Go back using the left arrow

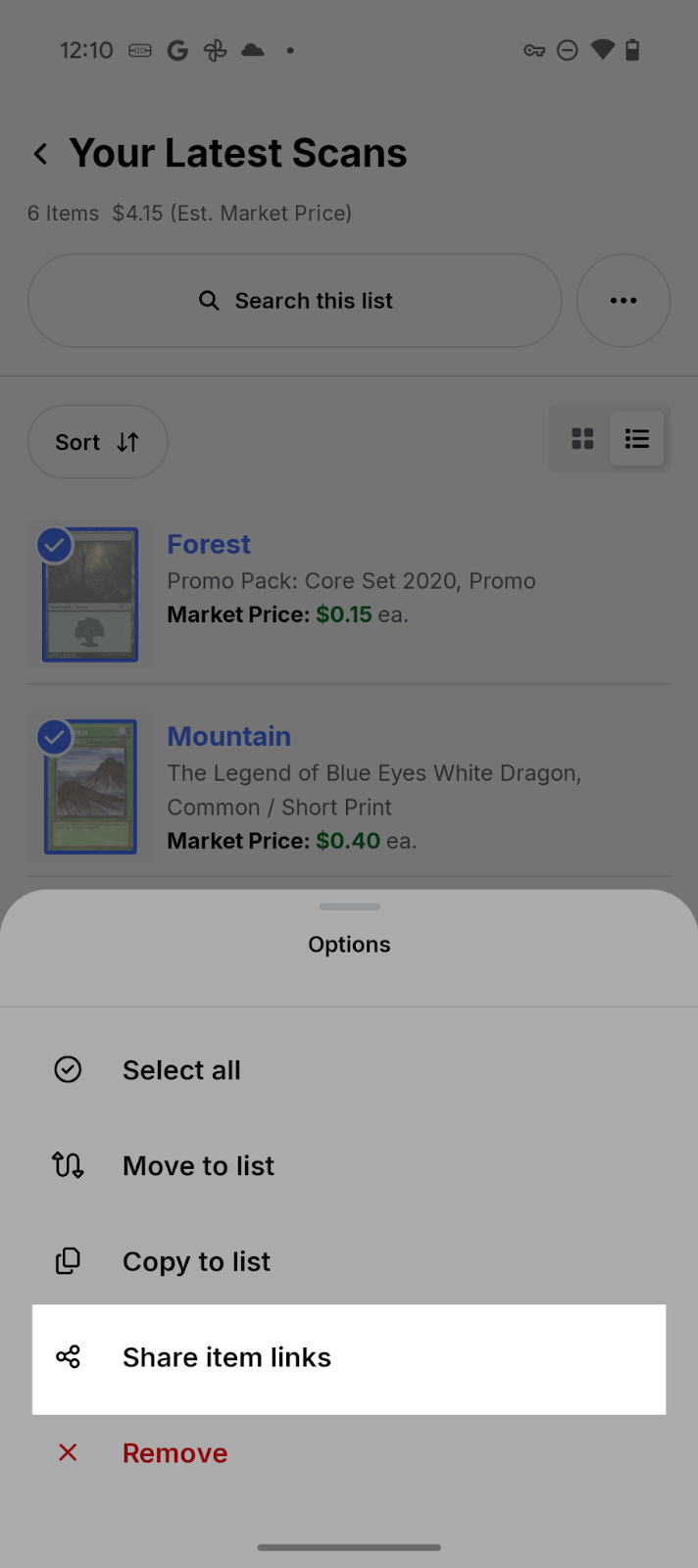click(x=41, y=154)
